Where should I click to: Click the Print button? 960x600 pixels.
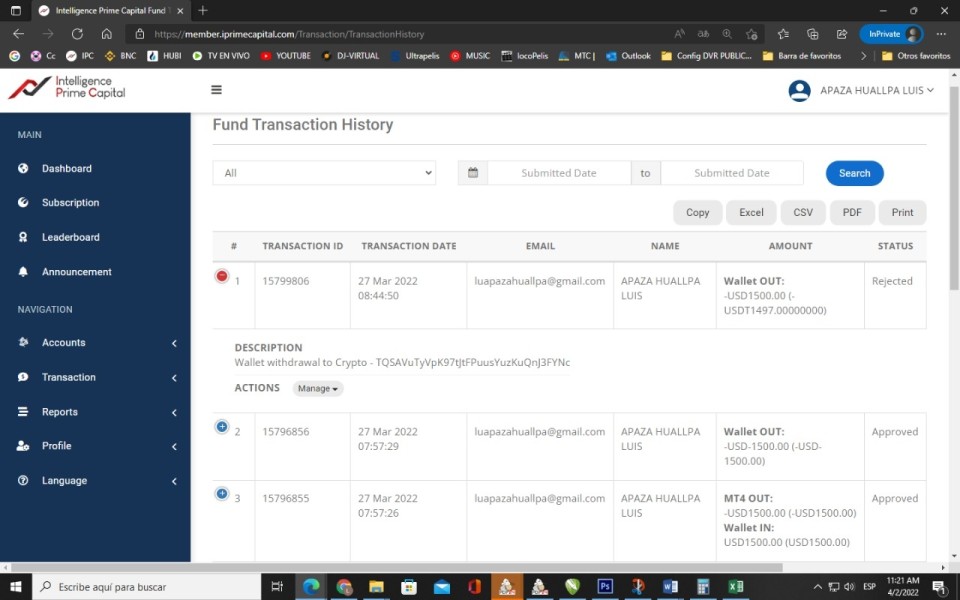point(902,212)
